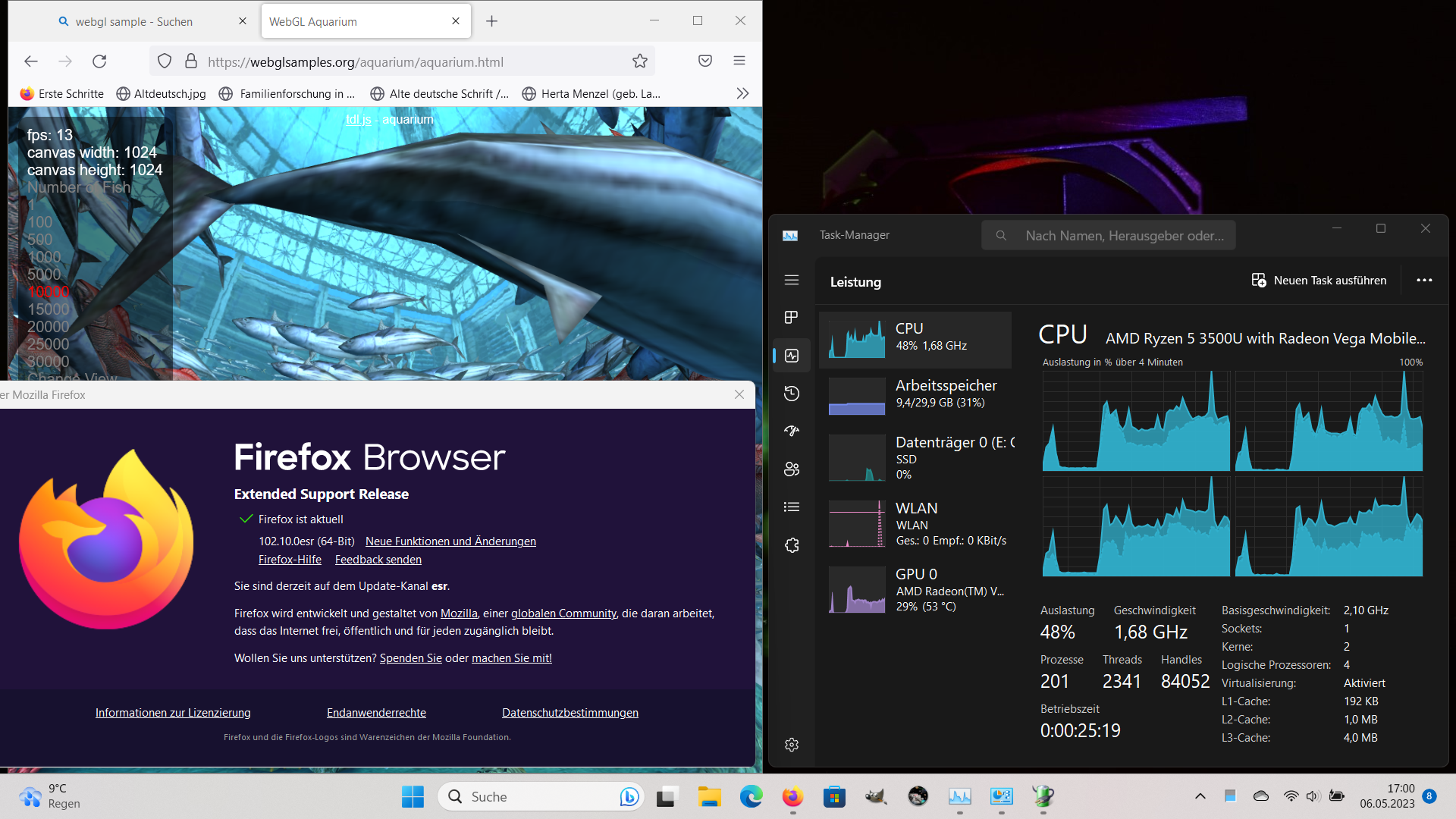Set aquarium fish count to 15000
The image size is (1456, 819).
click(x=48, y=309)
